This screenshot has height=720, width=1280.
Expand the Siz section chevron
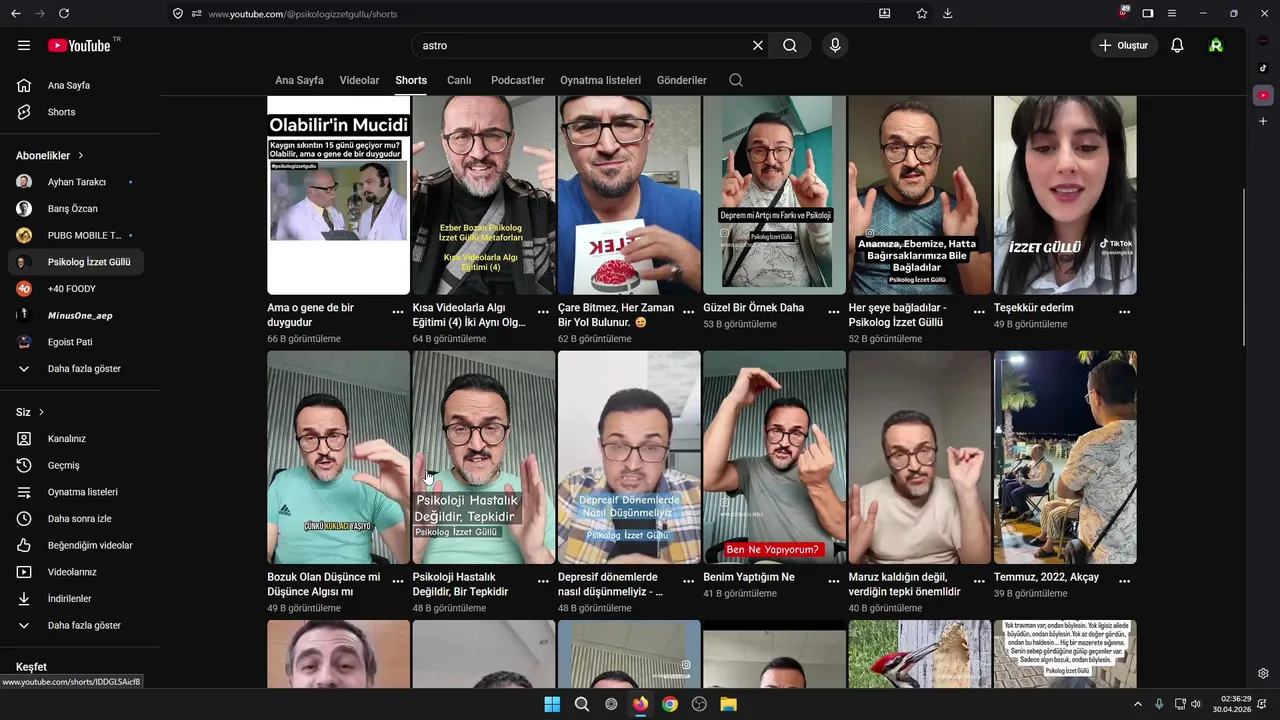pos(41,412)
